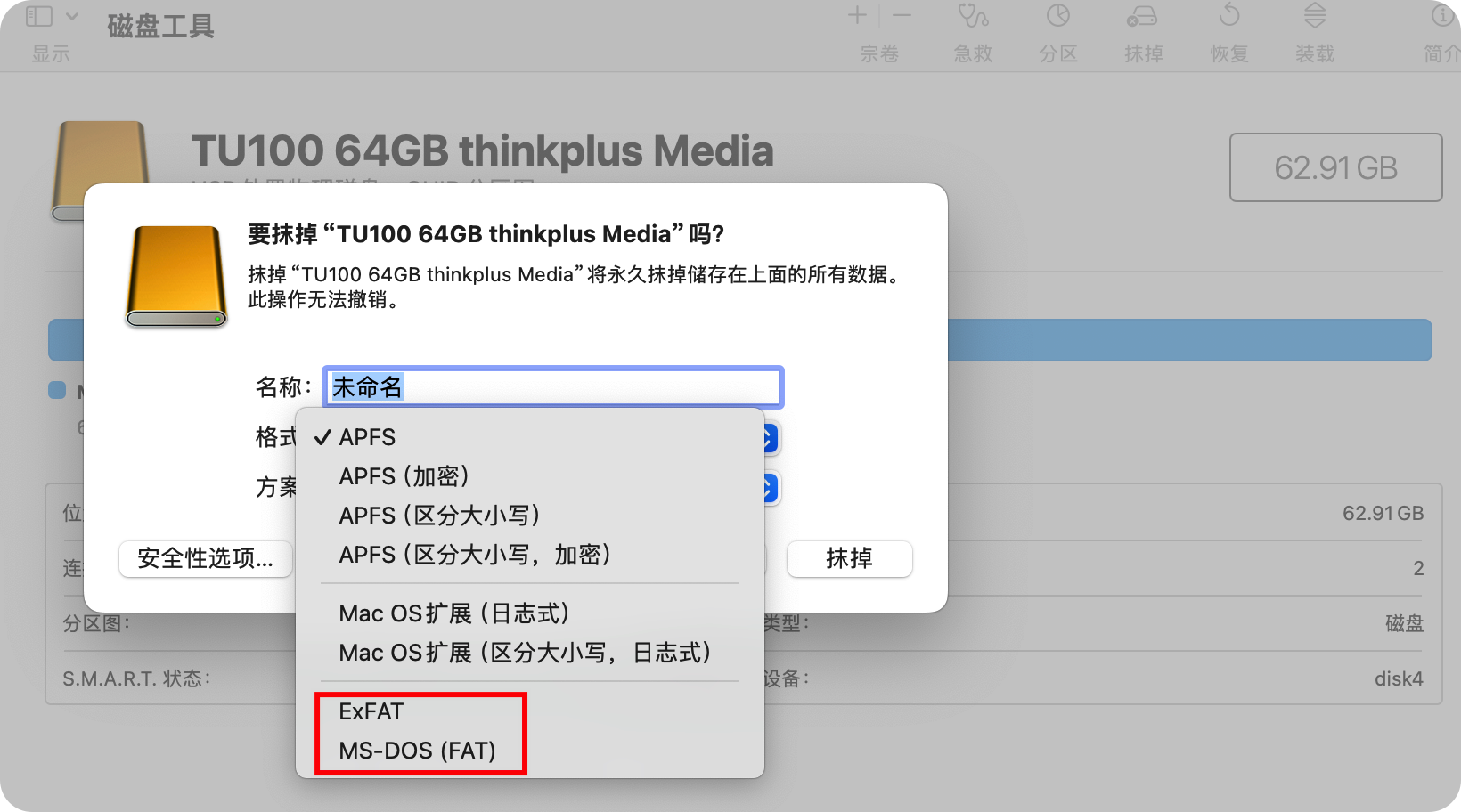Click the Mount (装载) toolbar icon
The image size is (1461, 812).
[1314, 16]
